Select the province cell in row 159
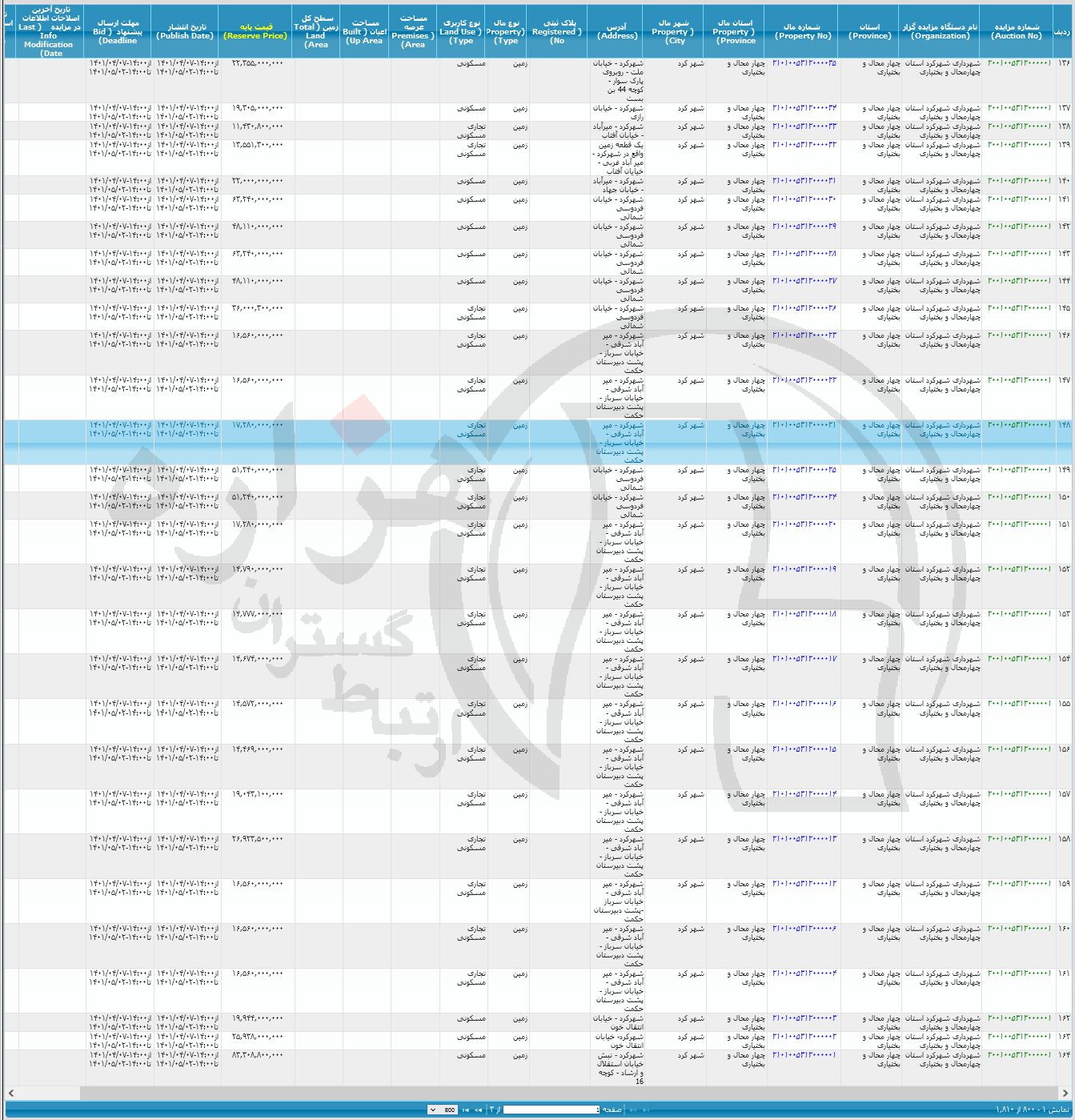Screen dimensions: 1075x1120 (x=870, y=901)
